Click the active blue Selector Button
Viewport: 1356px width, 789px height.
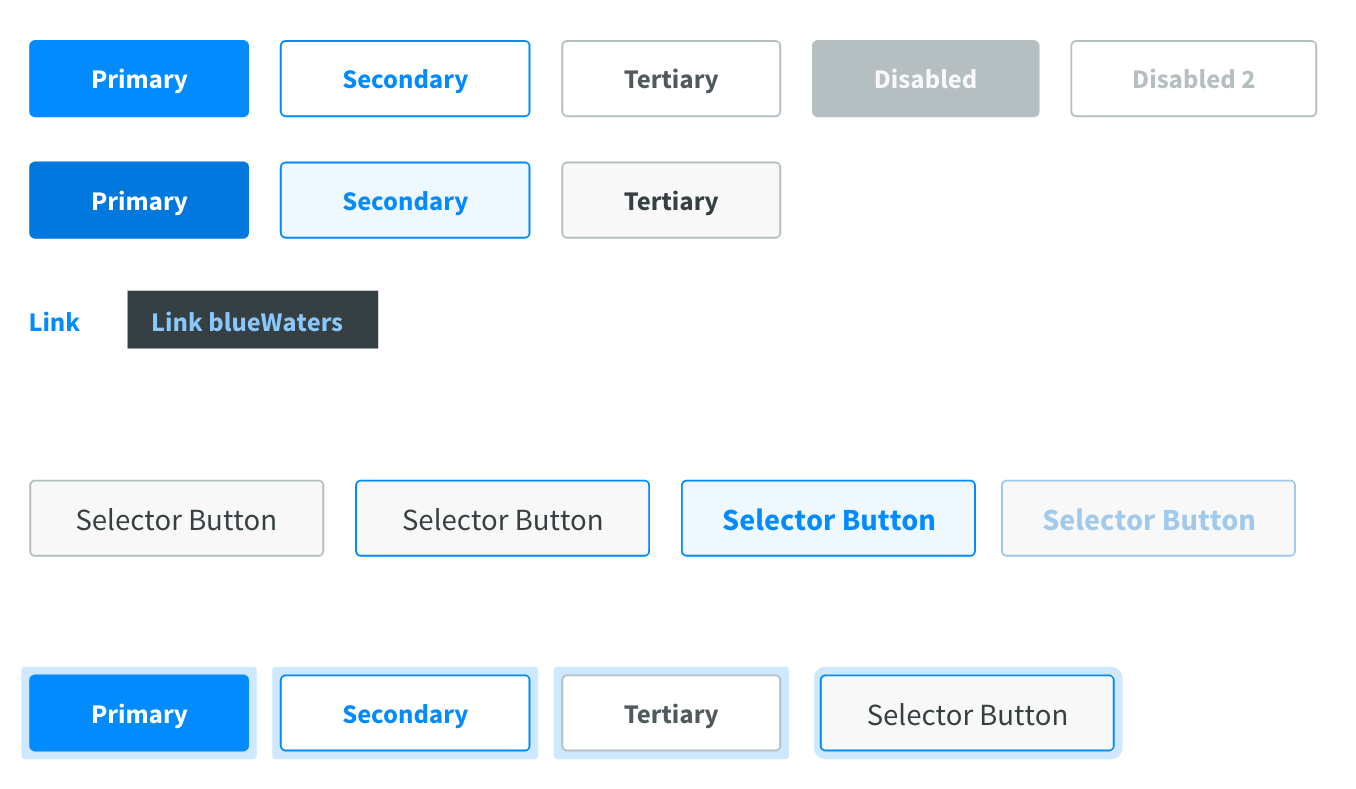click(828, 518)
